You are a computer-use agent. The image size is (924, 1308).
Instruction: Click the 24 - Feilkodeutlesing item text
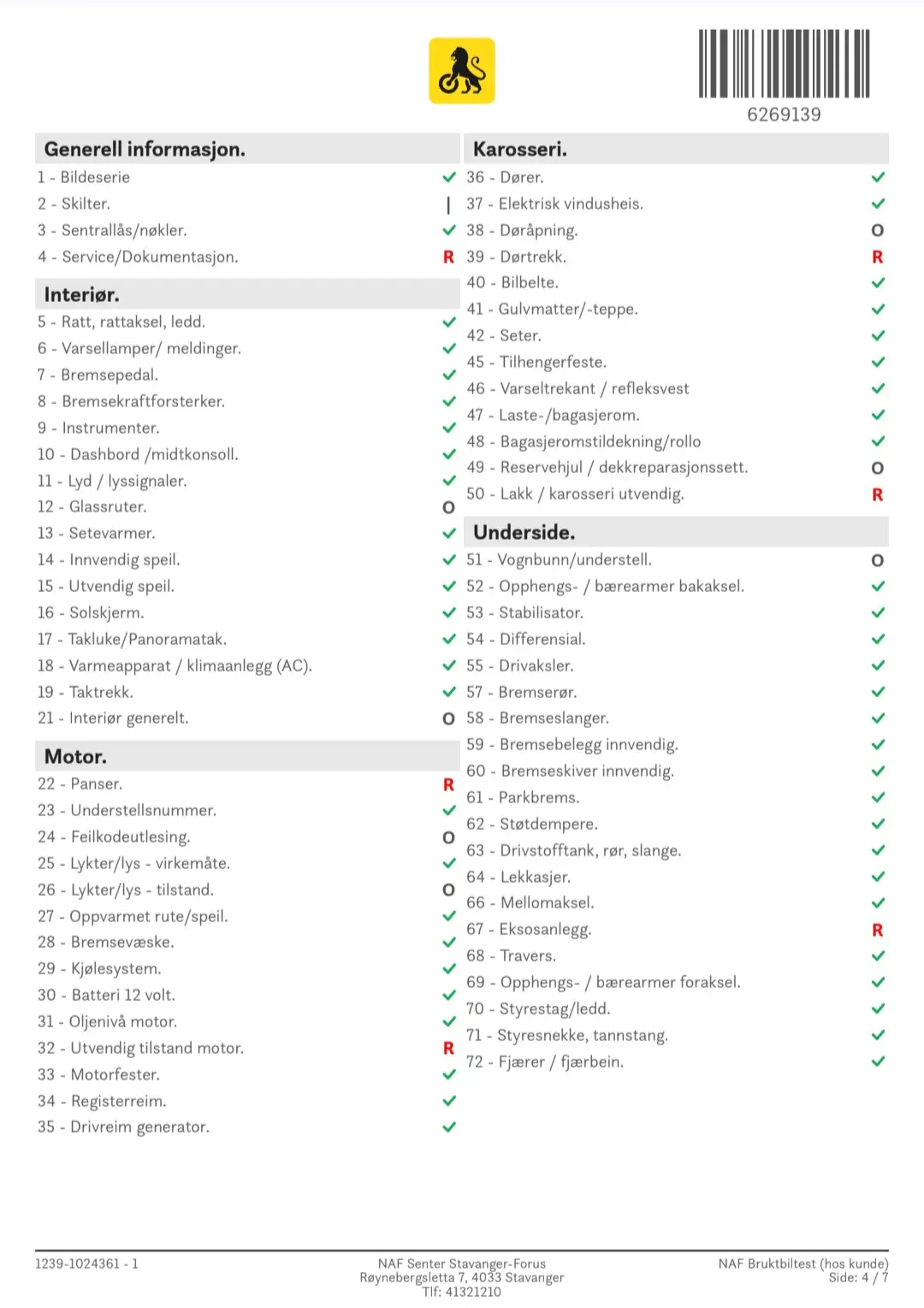(x=114, y=837)
